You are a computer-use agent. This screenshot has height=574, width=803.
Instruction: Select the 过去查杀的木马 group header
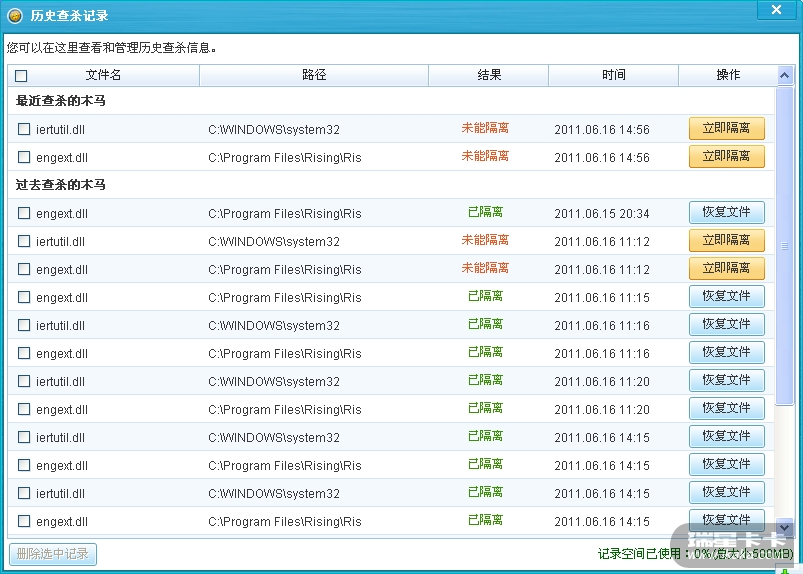tap(60, 185)
